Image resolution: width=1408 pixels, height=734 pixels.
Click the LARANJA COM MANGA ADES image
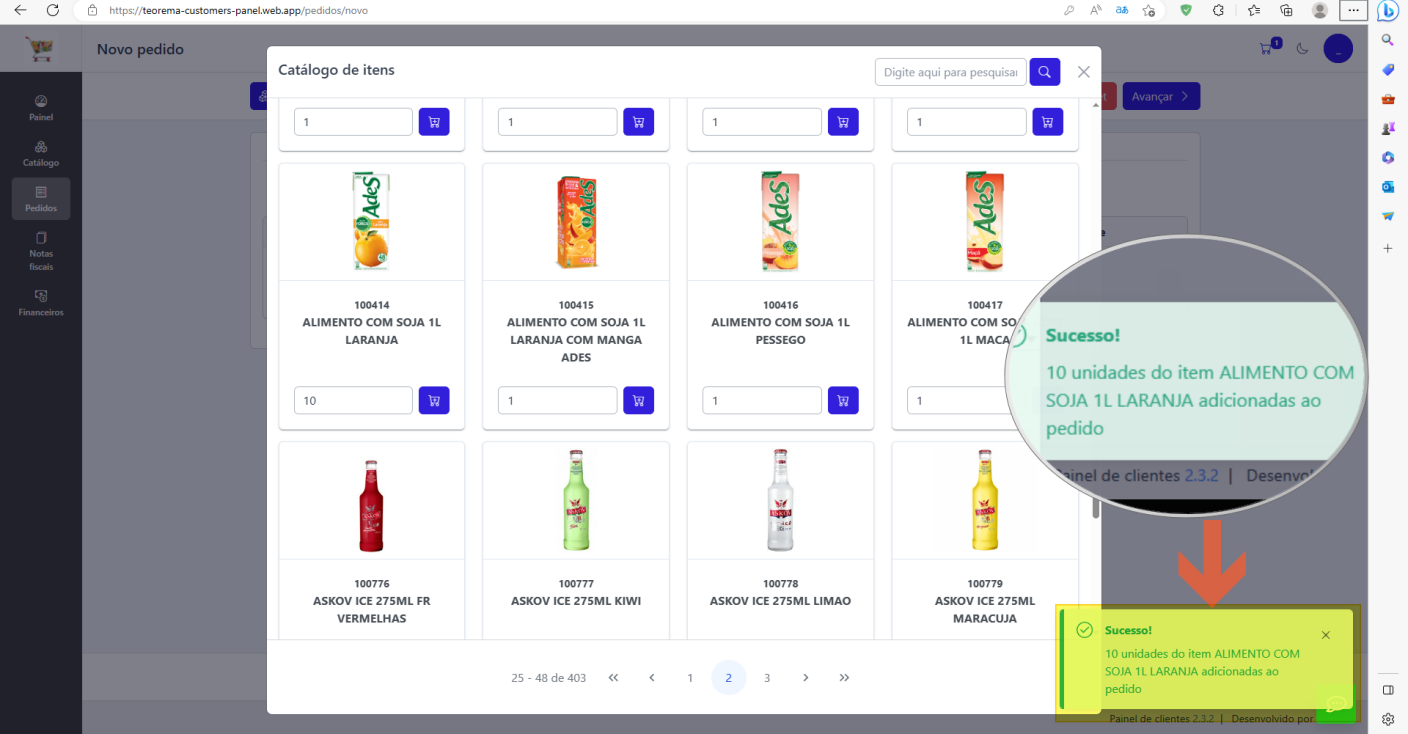point(576,221)
